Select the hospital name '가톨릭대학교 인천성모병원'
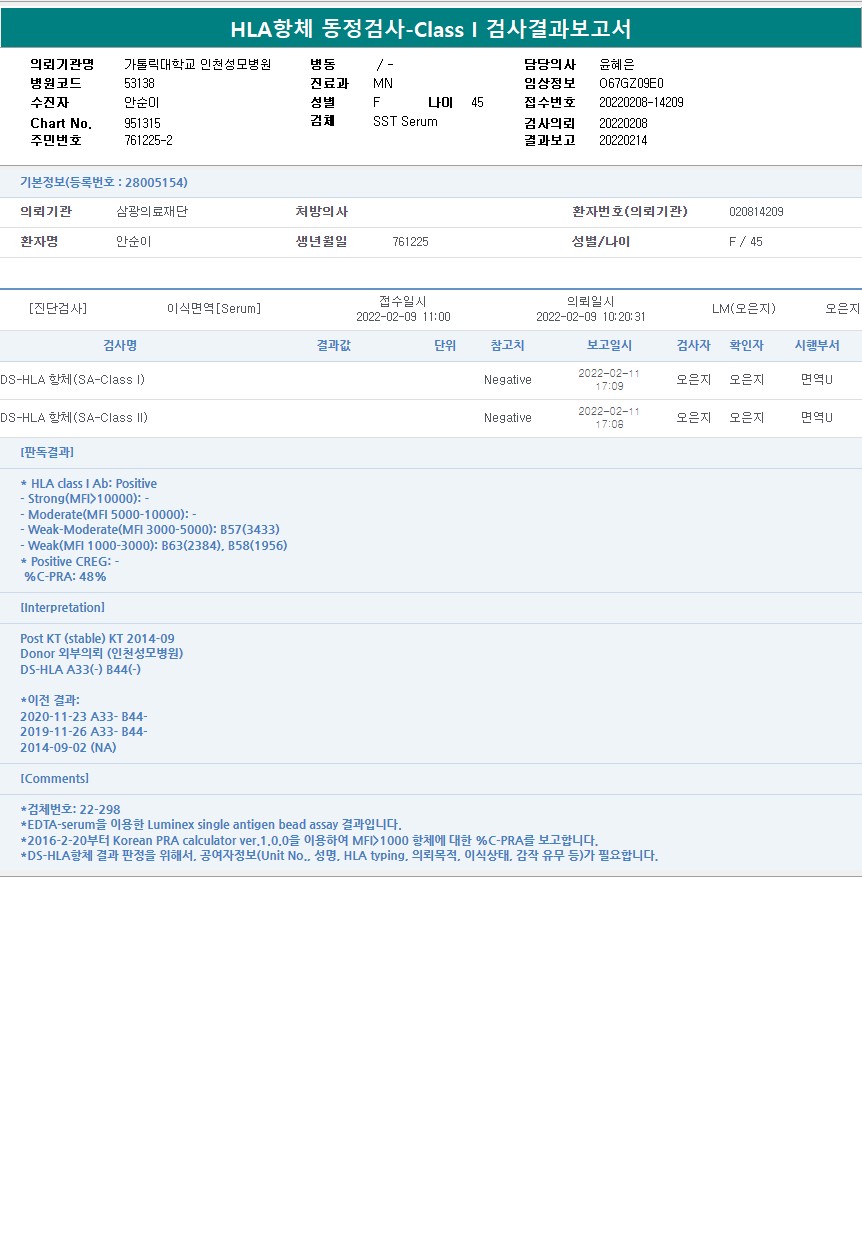Screen dimensions: 862x1240 (x=197, y=64)
